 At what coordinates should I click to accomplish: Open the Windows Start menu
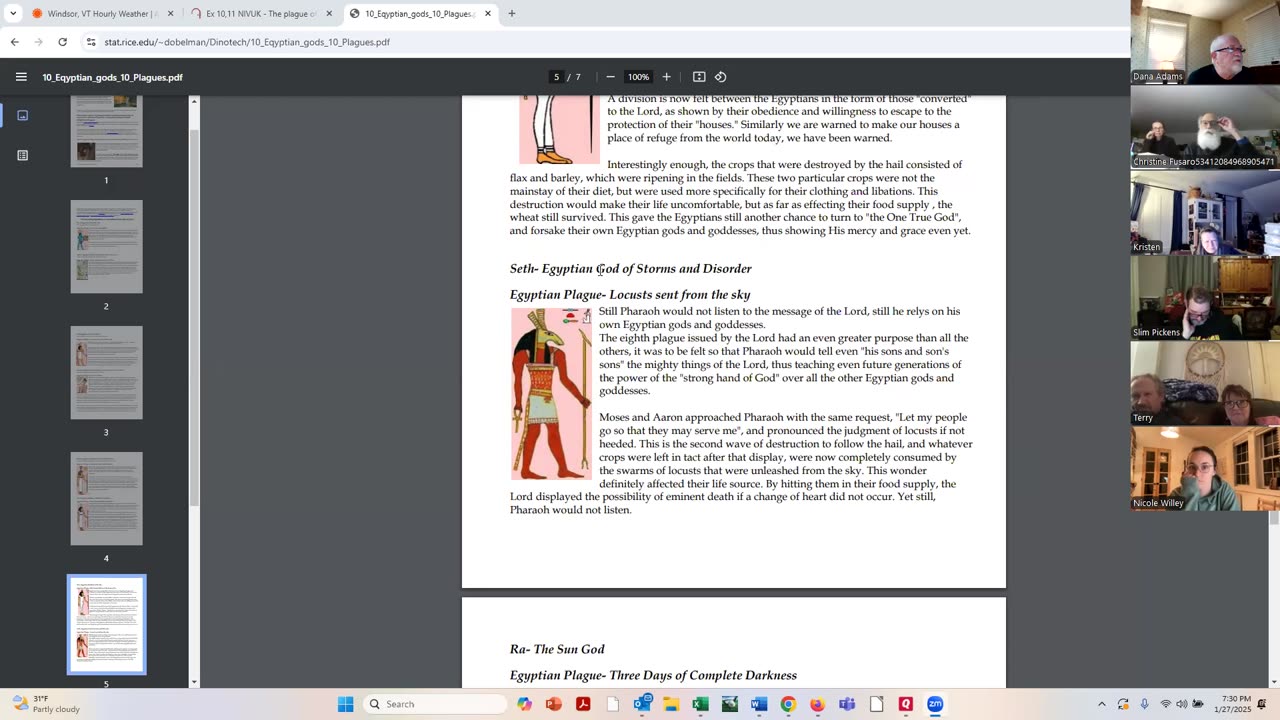point(345,704)
